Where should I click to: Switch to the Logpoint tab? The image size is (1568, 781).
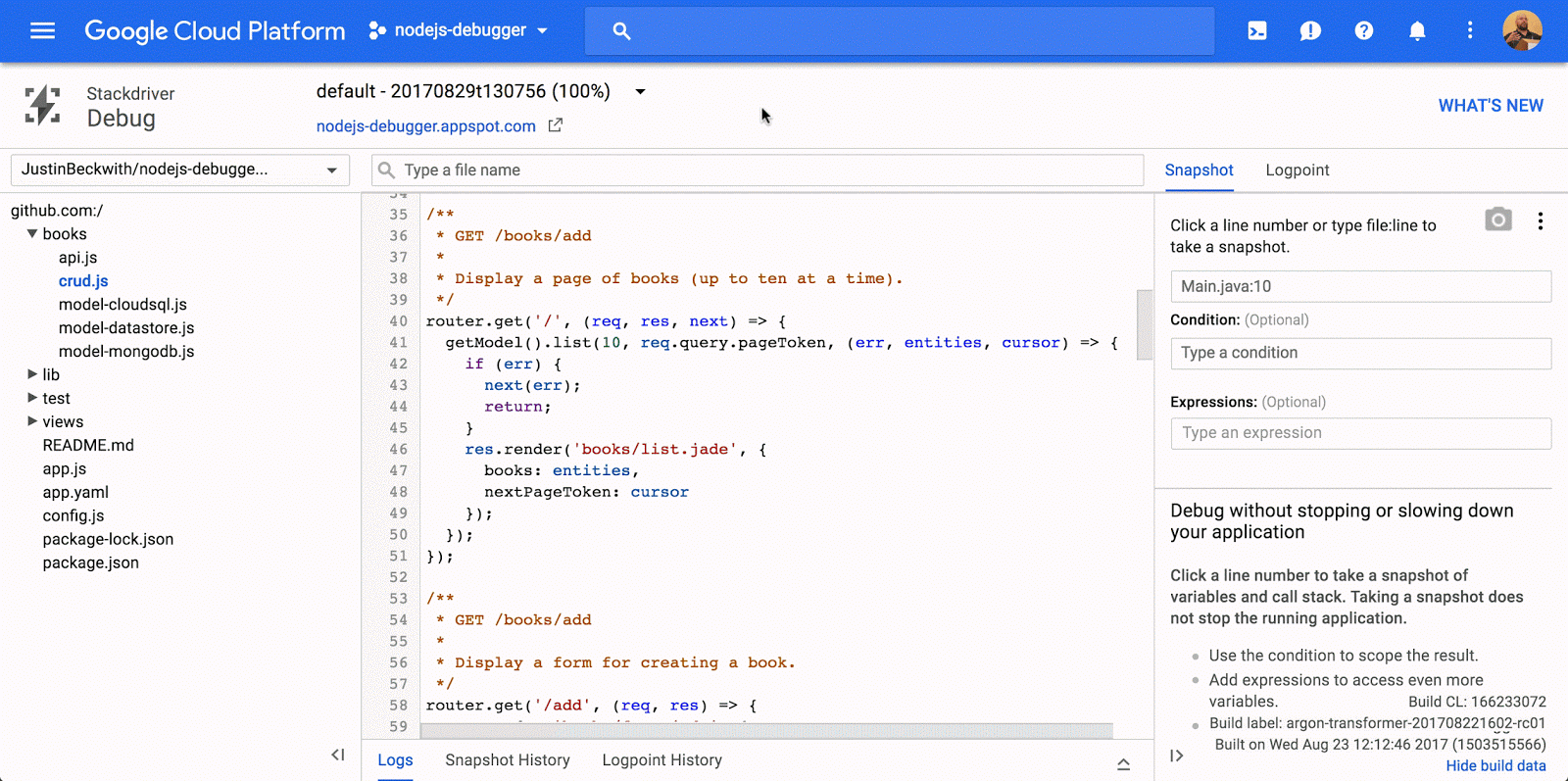click(x=1298, y=171)
